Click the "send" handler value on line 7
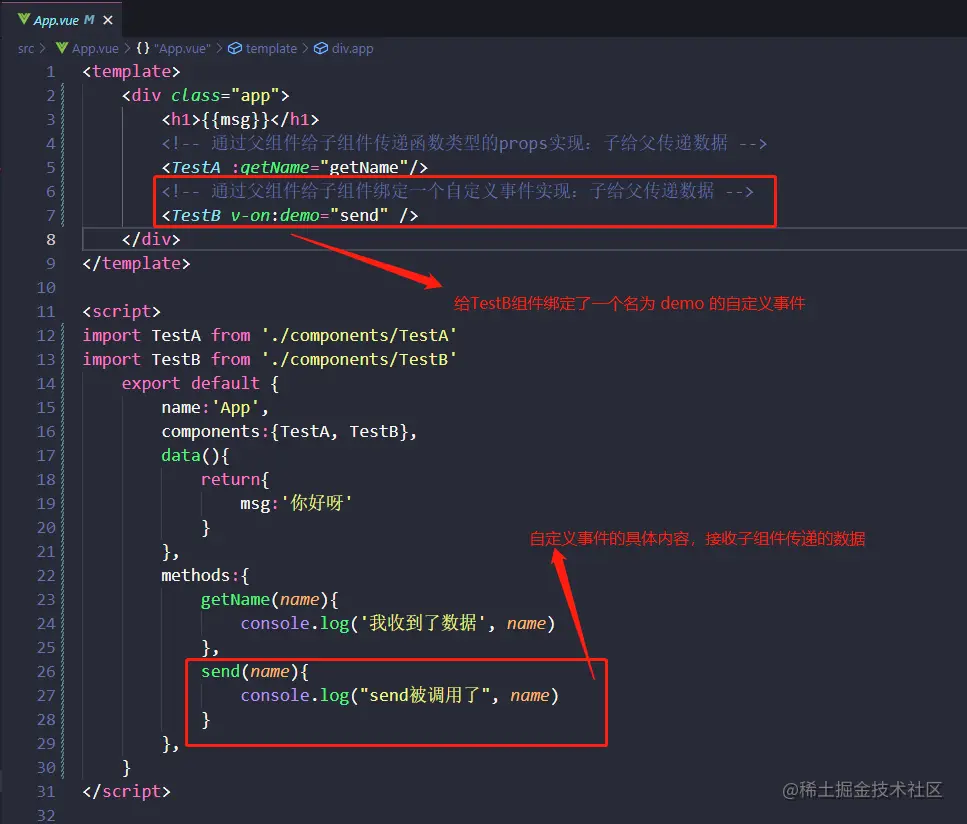The width and height of the screenshot is (967, 824). (x=359, y=215)
